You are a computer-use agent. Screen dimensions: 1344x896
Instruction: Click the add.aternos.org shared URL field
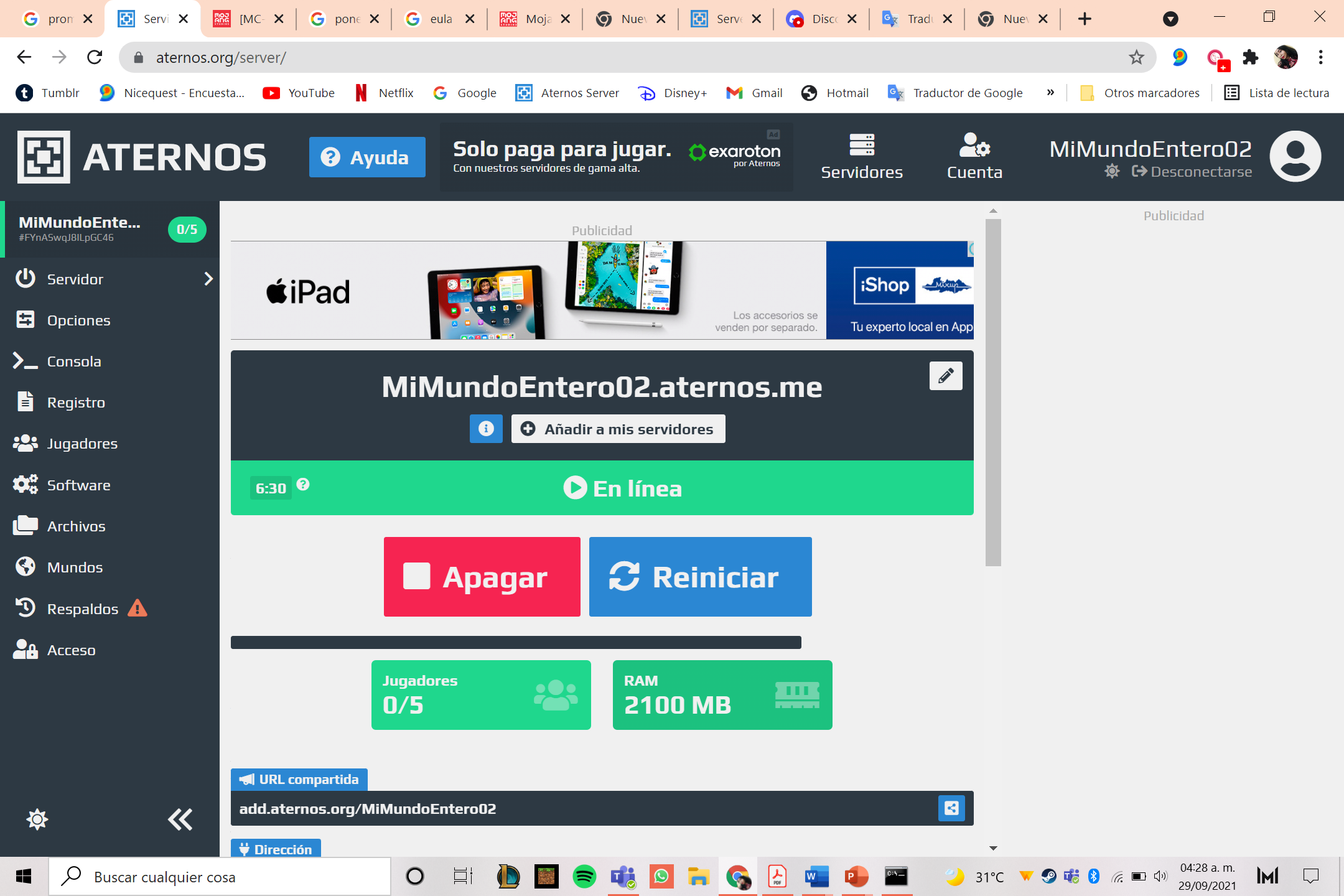[602, 808]
